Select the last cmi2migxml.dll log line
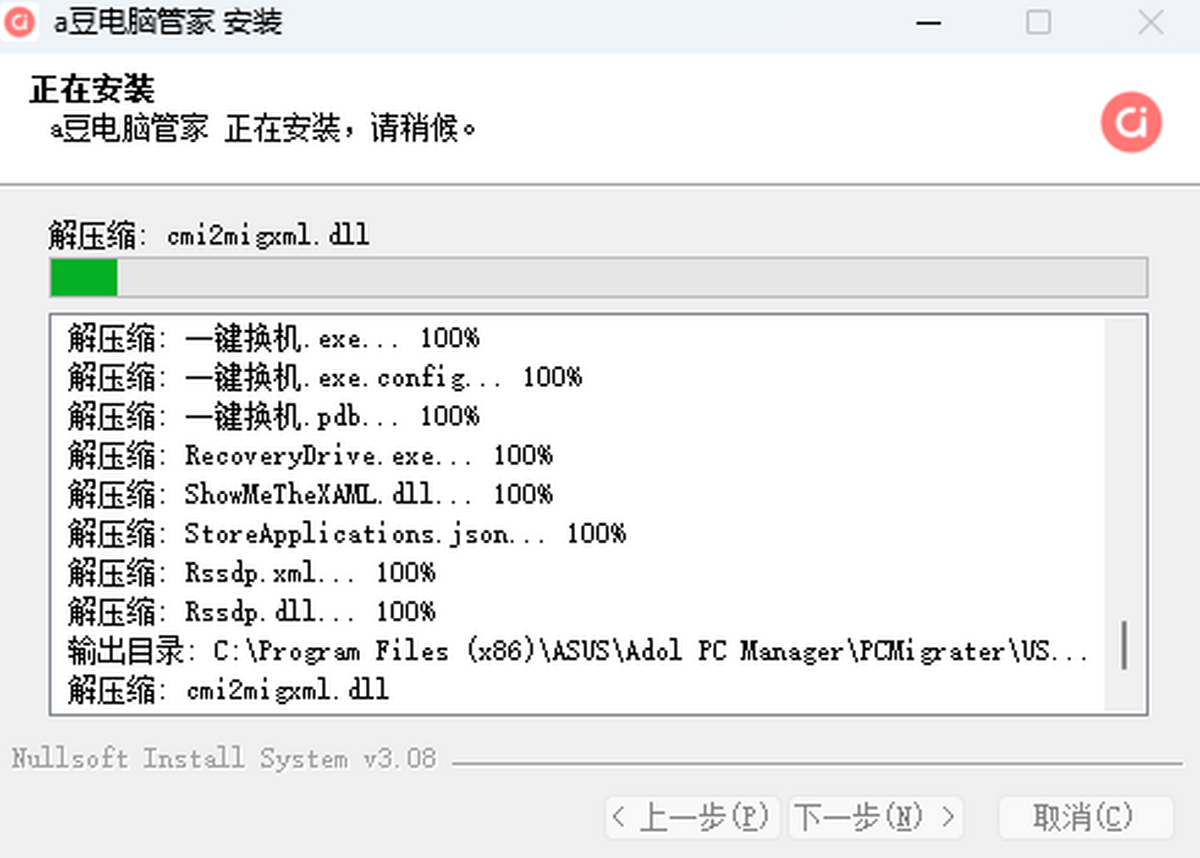This screenshot has height=858, width=1200. tap(228, 690)
